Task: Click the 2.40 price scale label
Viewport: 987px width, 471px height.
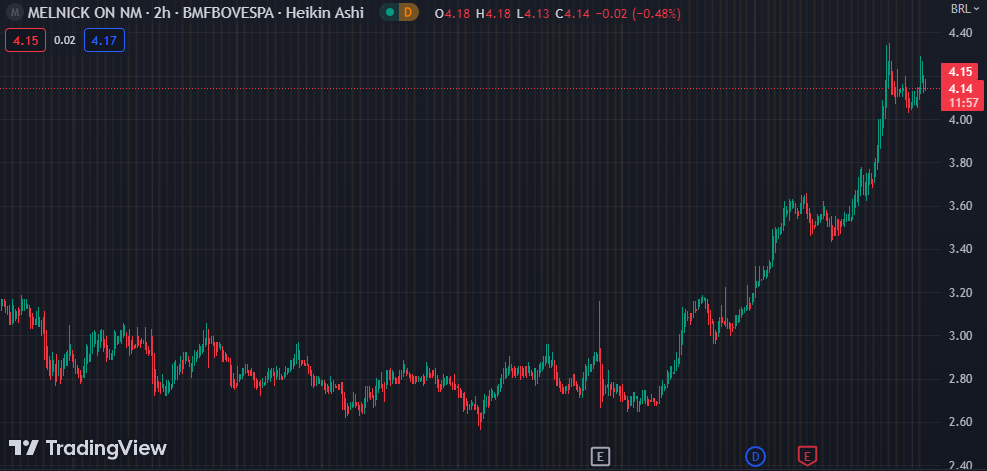Action: (961, 465)
